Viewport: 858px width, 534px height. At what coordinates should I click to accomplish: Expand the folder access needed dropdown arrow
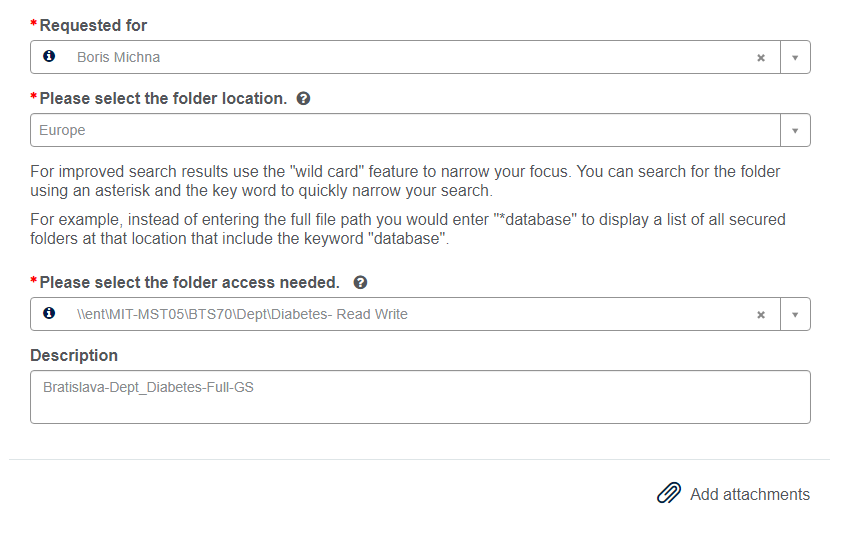coord(795,314)
